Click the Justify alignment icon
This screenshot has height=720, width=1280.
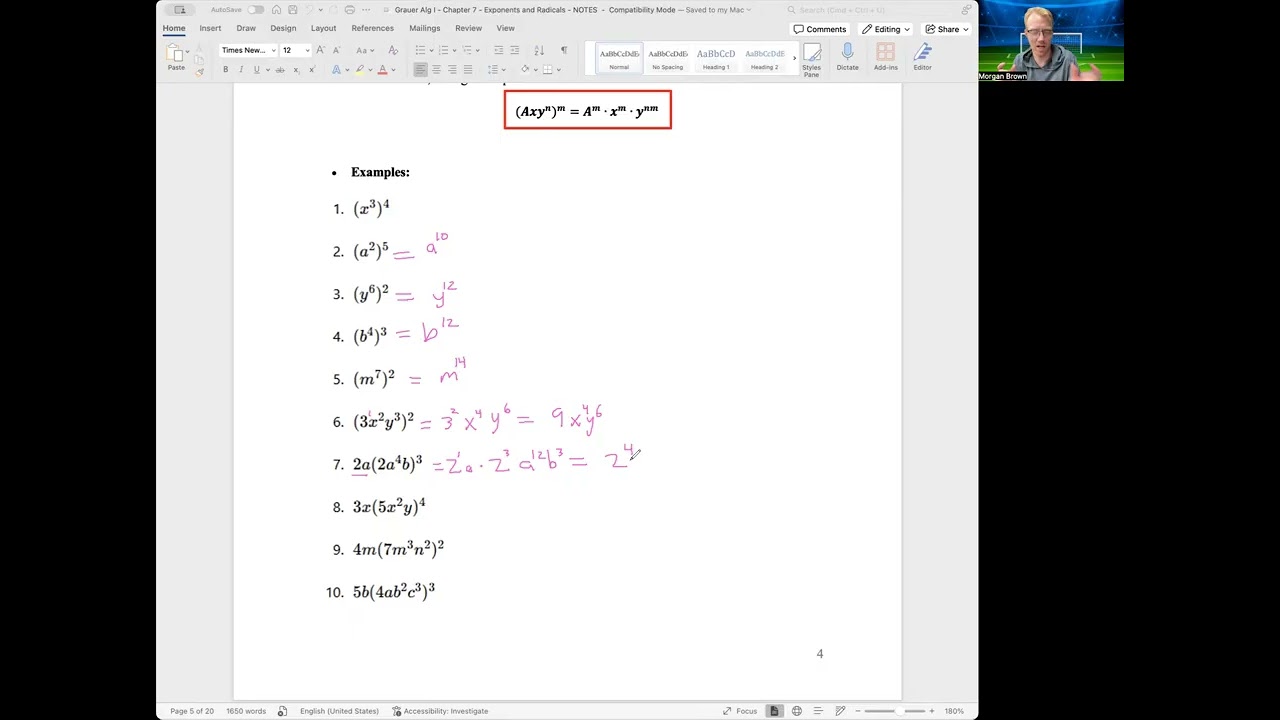click(x=467, y=70)
